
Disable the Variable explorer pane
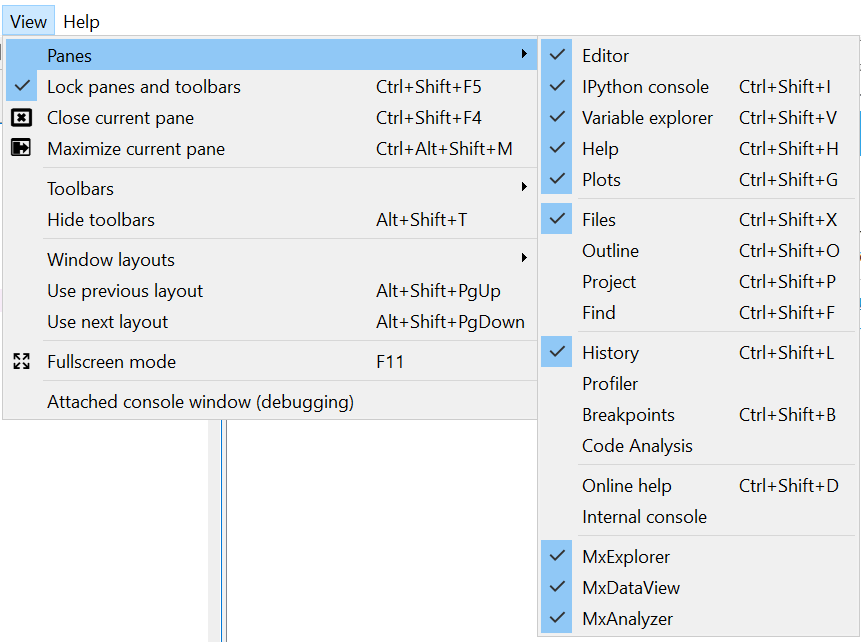558,118
